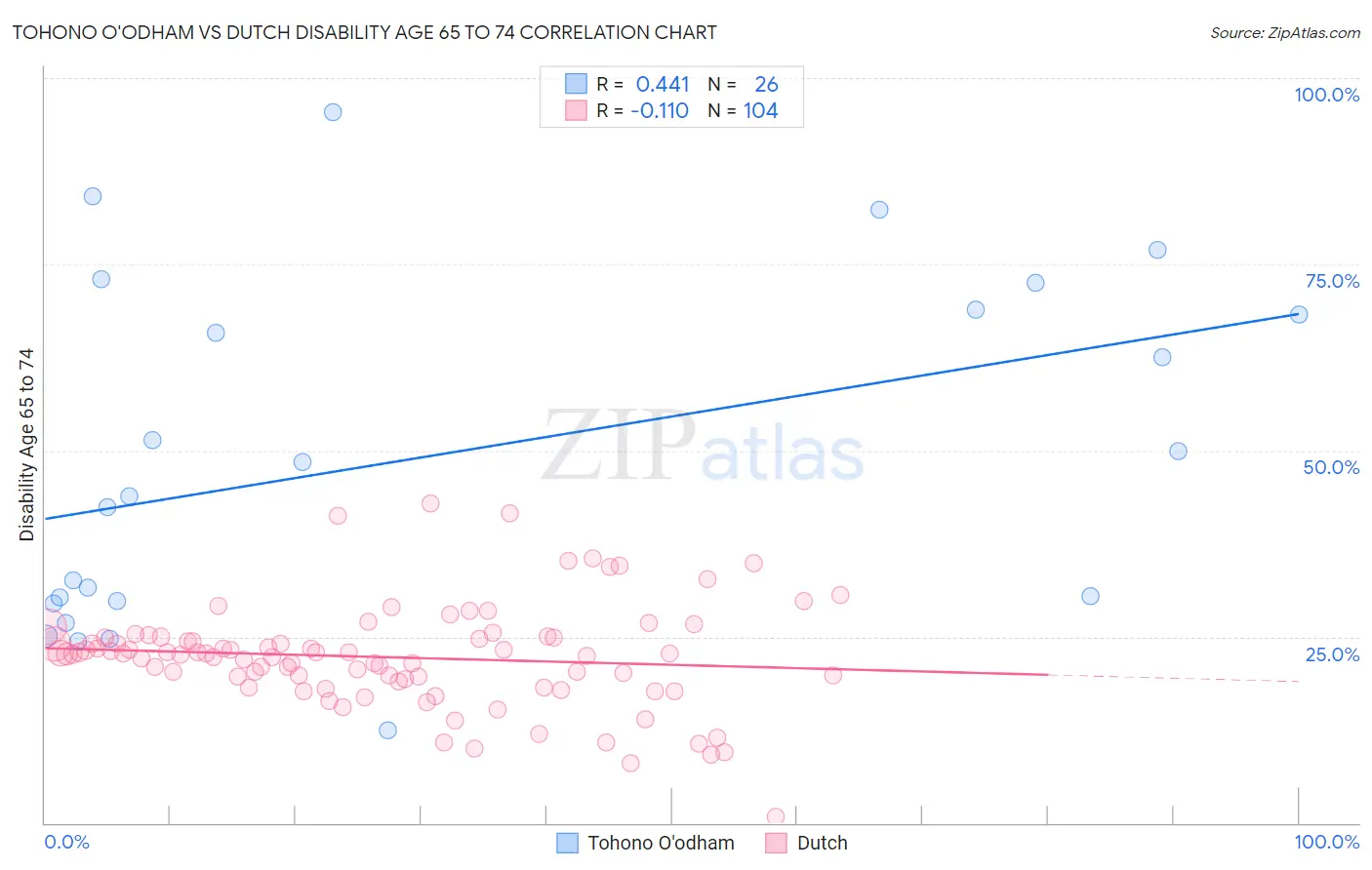Click the blue point below the pink trend line

(x=387, y=731)
